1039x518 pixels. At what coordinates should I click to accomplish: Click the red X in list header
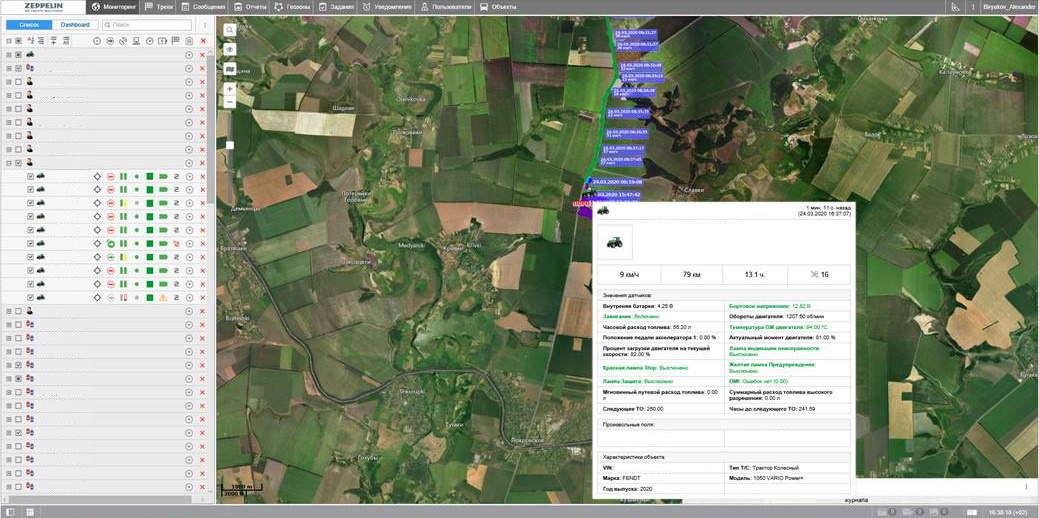tap(203, 41)
